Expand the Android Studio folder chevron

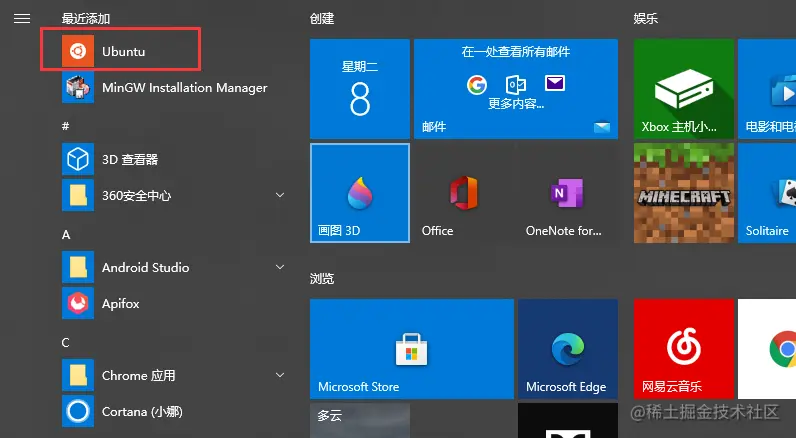(280, 267)
